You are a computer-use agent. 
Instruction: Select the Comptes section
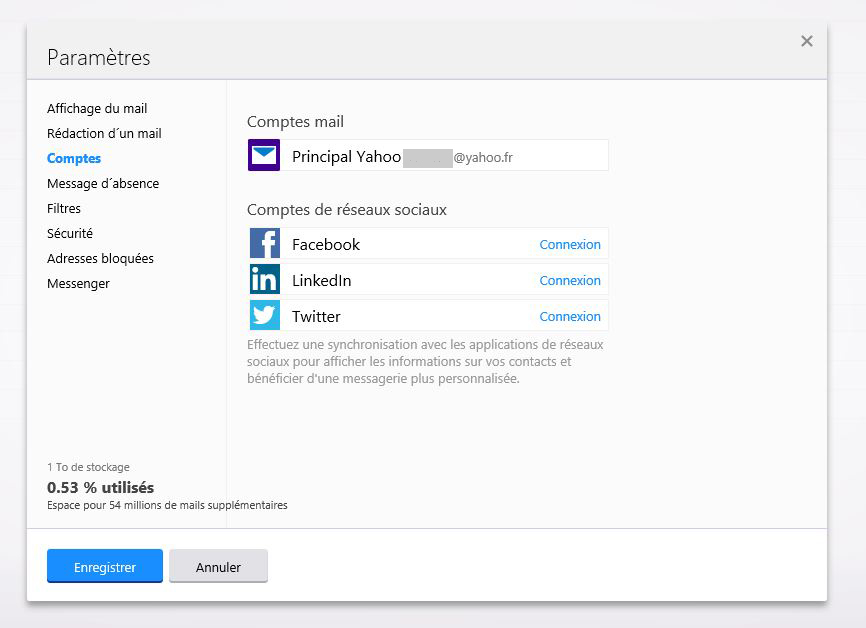74,159
